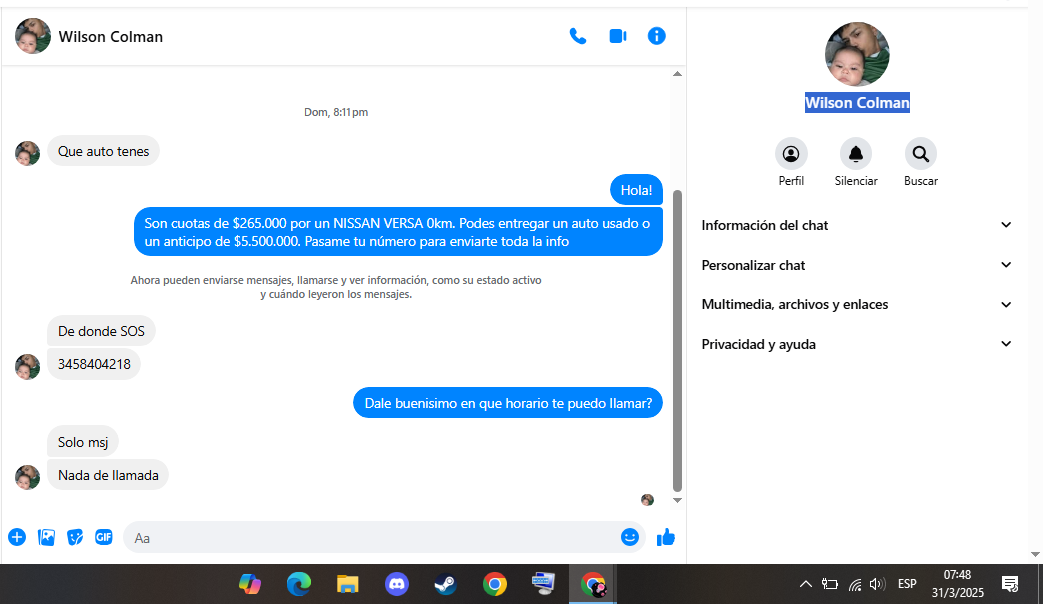Expand Información del chat section

point(857,225)
